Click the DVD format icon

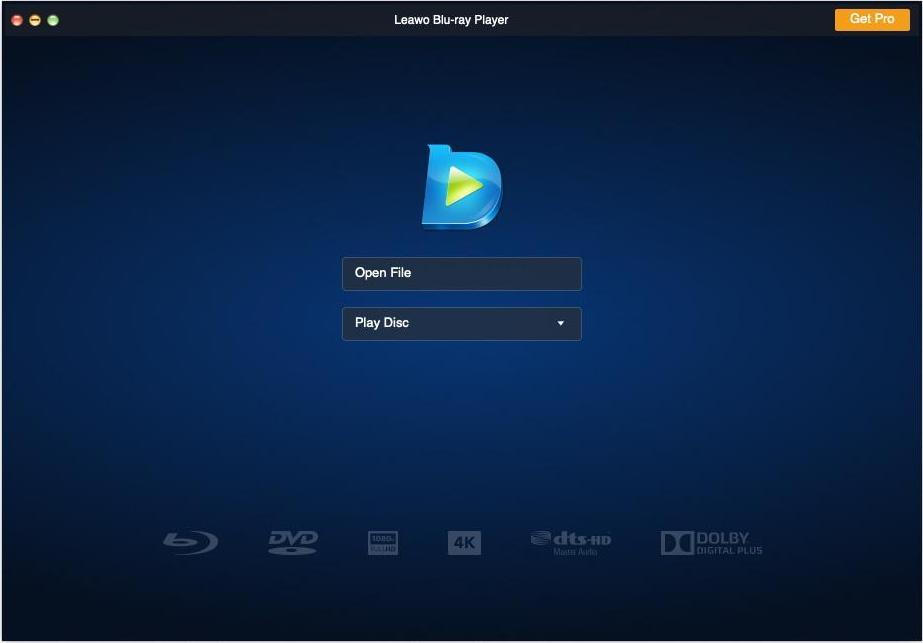pyautogui.click(x=291, y=542)
